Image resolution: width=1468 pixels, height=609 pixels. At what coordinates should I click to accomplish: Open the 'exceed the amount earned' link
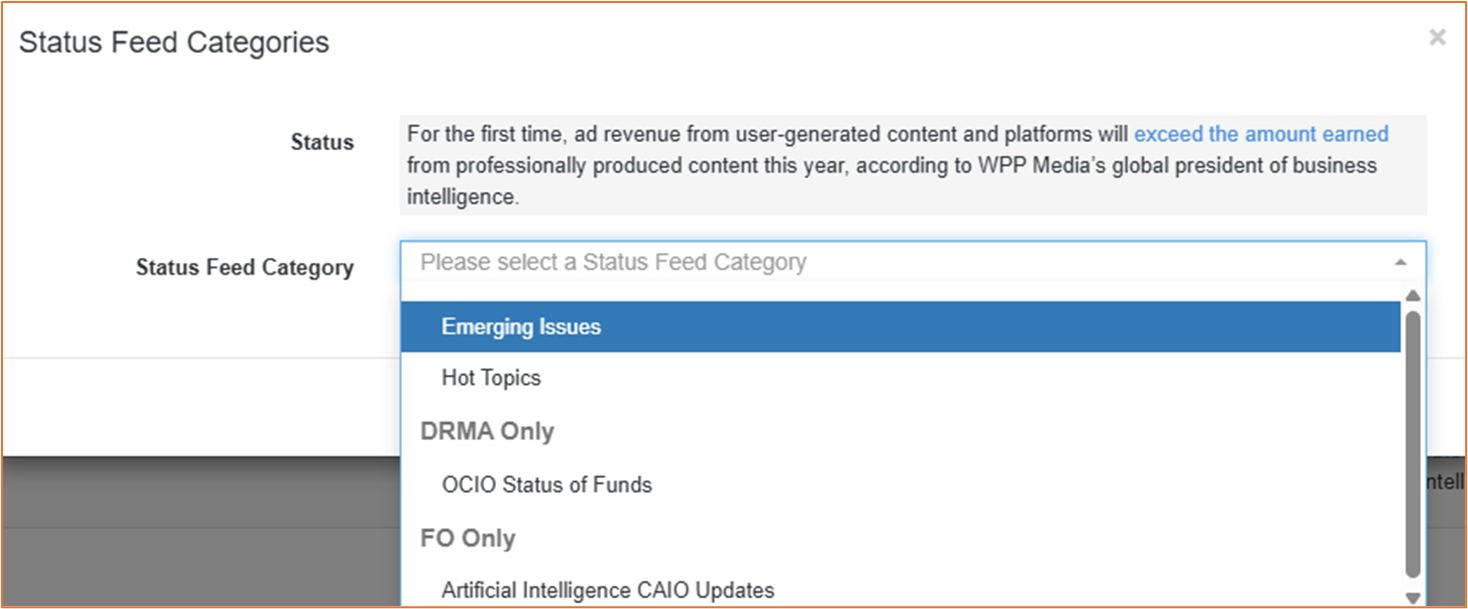1261,134
